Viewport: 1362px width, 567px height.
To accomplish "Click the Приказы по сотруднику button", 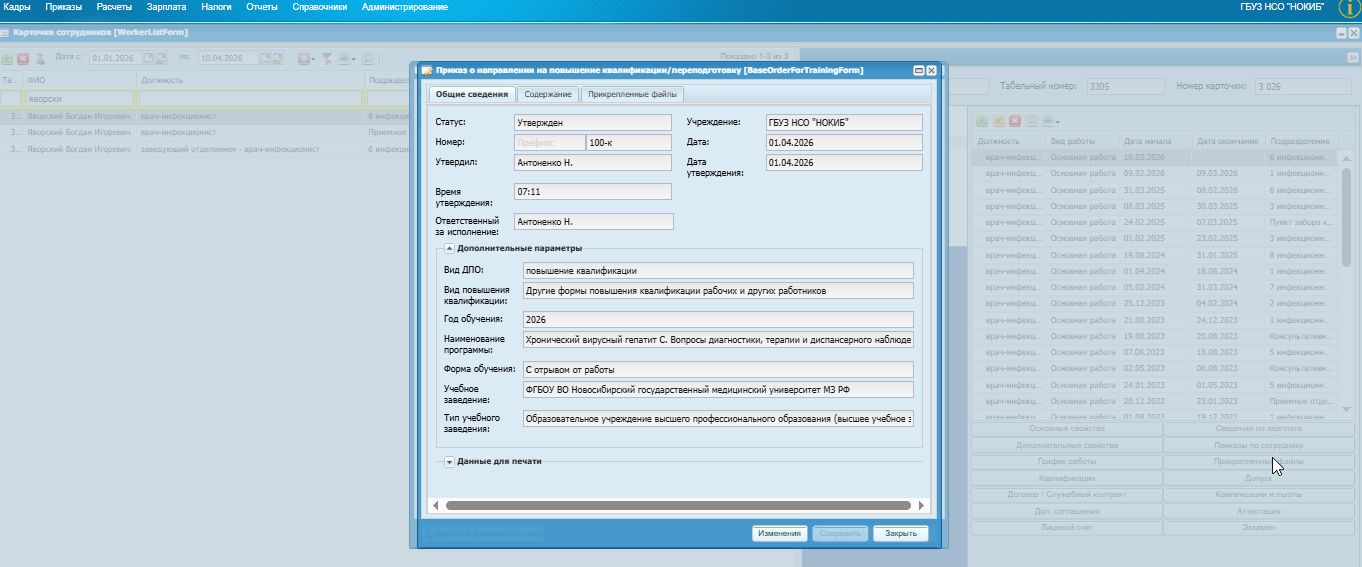I will coord(1258,445).
